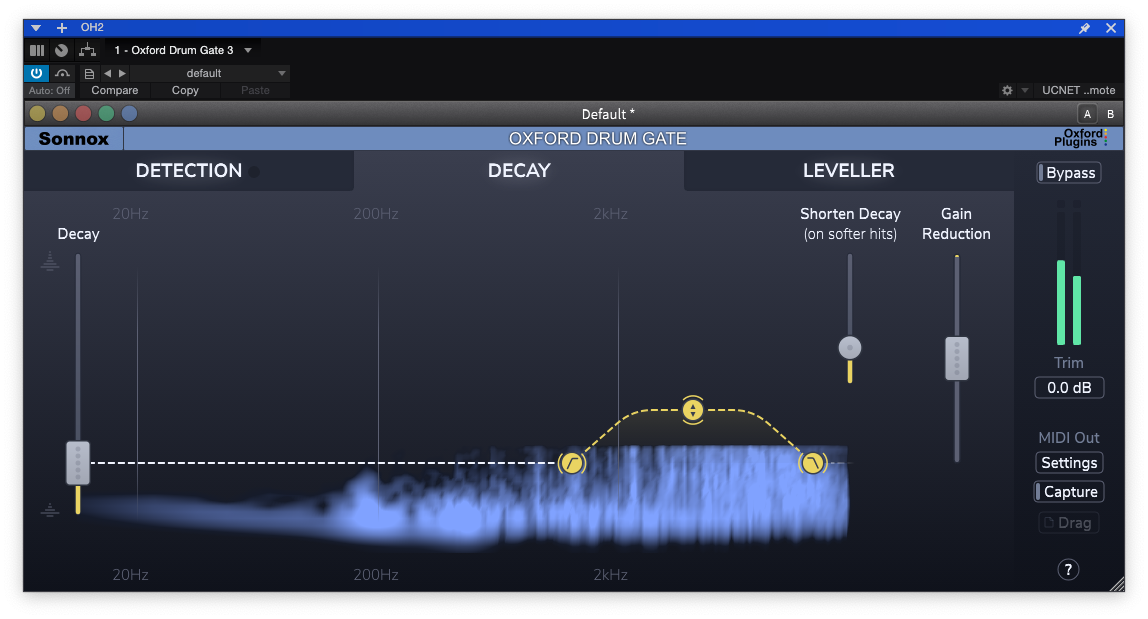Click the Sonnox logo
1148x619 pixels.
tap(74, 138)
